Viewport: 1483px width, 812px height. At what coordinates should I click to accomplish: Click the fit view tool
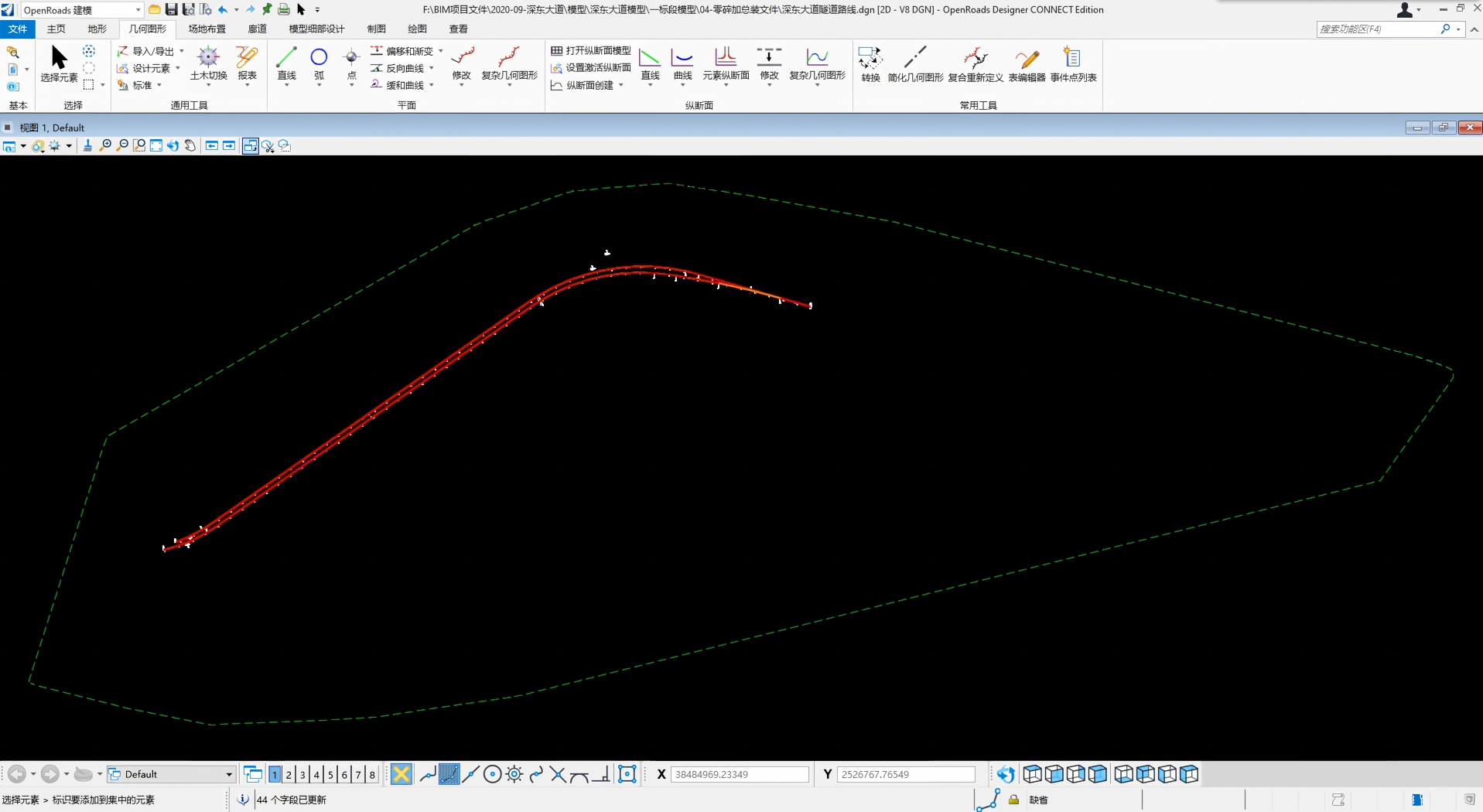tap(156, 145)
